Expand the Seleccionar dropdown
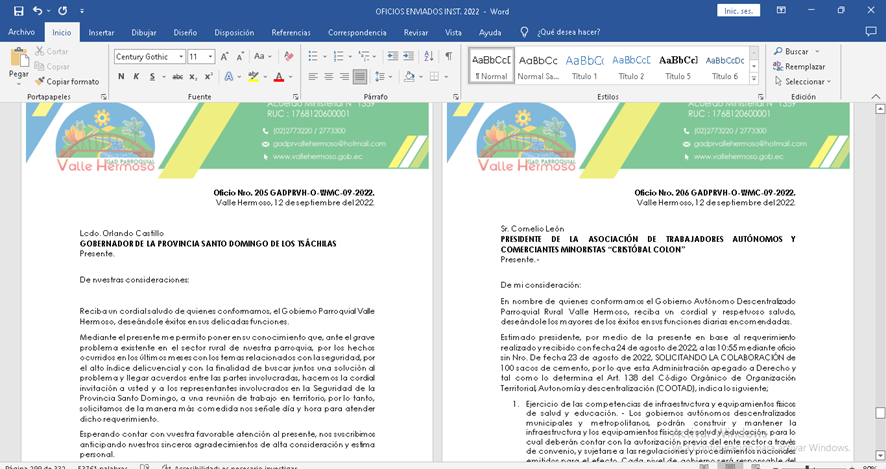Image resolution: width=886 pixels, height=469 pixels. click(803, 81)
